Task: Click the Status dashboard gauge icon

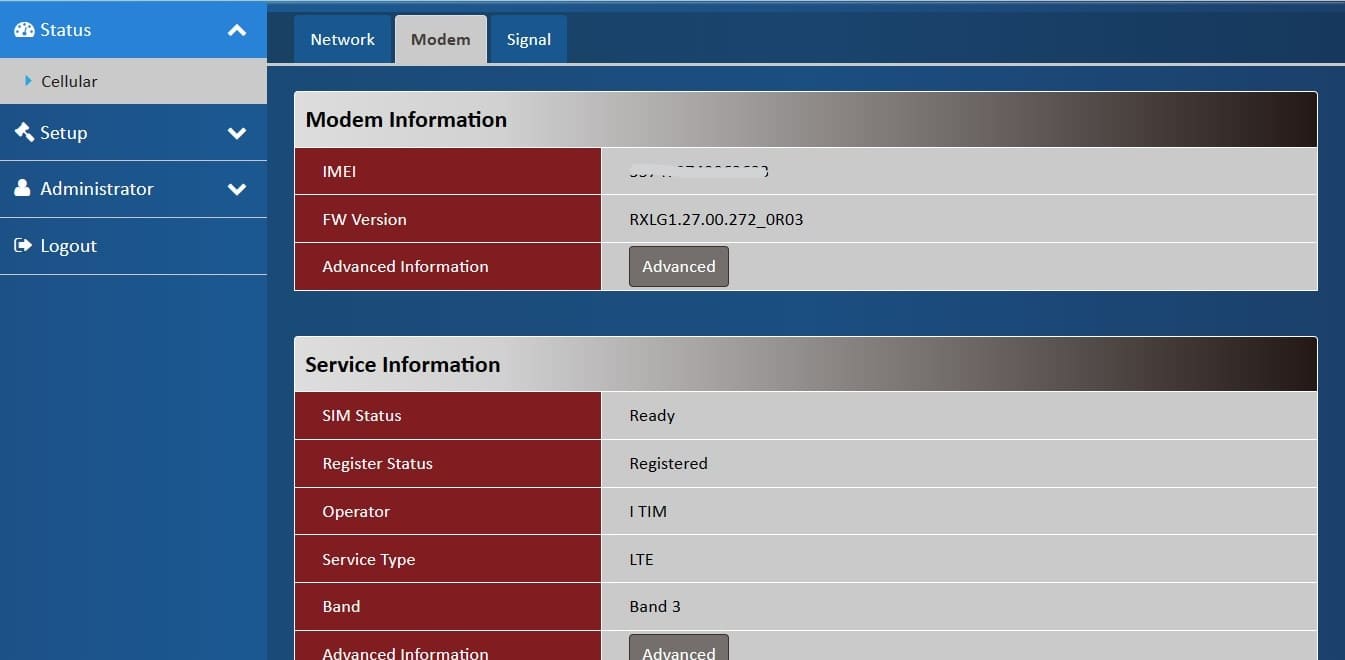Action: pos(24,30)
